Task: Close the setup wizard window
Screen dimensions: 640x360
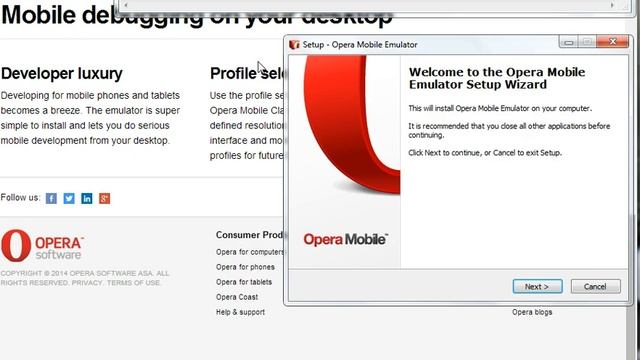Action: (x=612, y=42)
